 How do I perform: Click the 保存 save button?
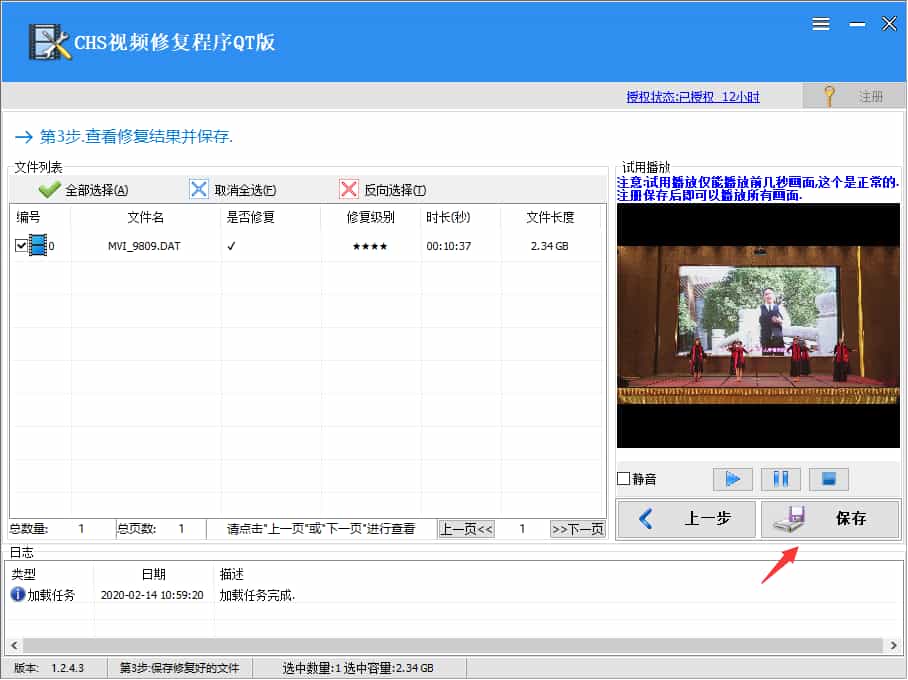[x=831, y=519]
